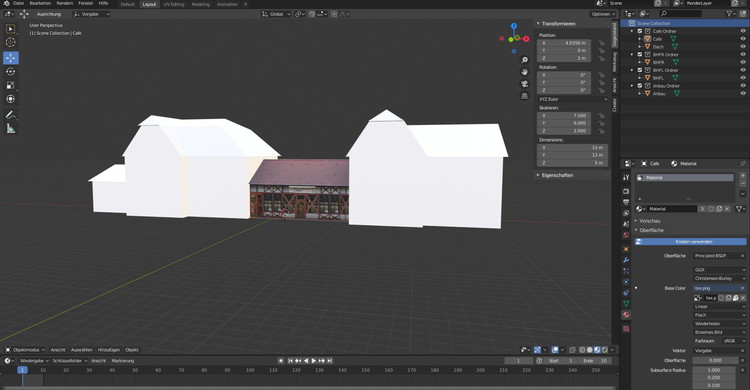Activate the Rotate tool in toolbar
The width and height of the screenshot is (750, 390).
tap(11, 72)
